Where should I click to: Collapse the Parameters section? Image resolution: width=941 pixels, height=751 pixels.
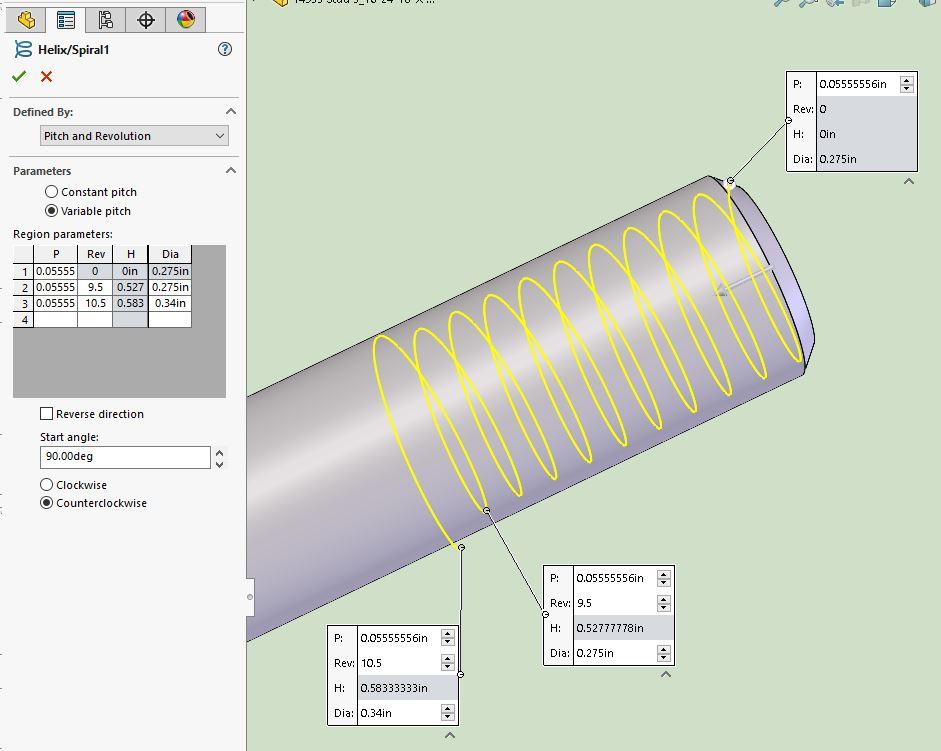pos(231,171)
